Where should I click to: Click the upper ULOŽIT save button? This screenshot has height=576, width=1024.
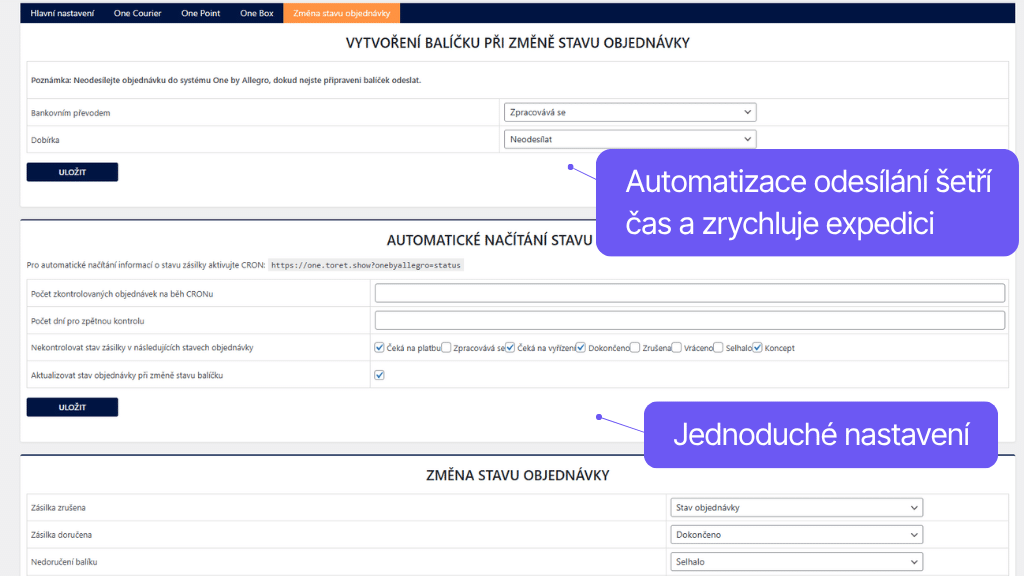point(72,171)
